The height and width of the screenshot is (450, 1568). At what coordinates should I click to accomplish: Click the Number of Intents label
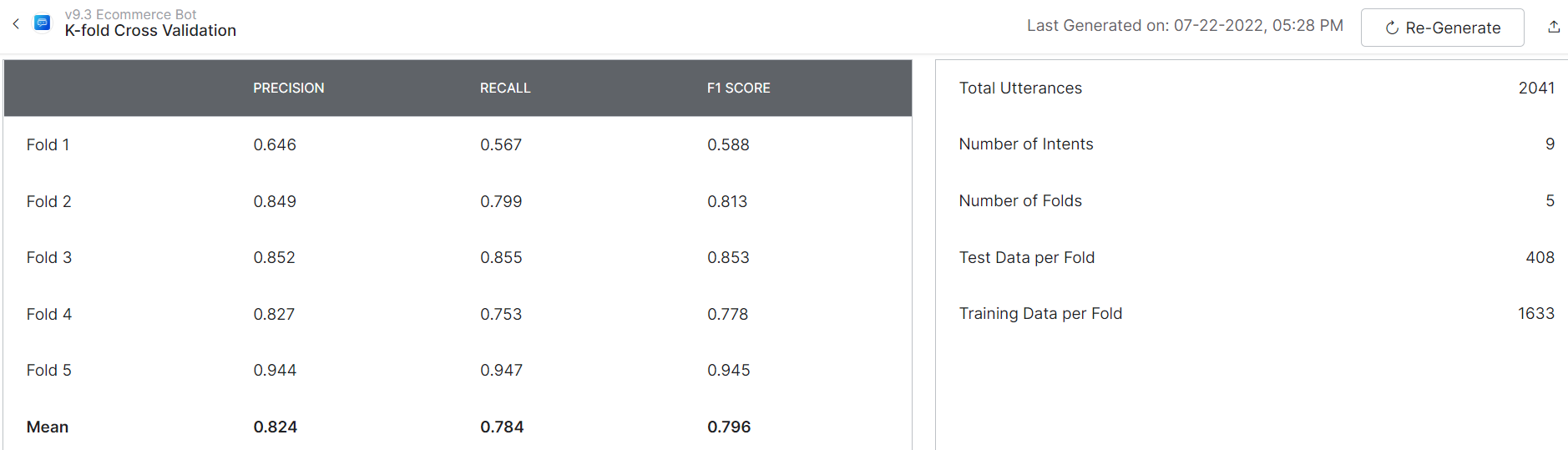pyautogui.click(x=1025, y=144)
